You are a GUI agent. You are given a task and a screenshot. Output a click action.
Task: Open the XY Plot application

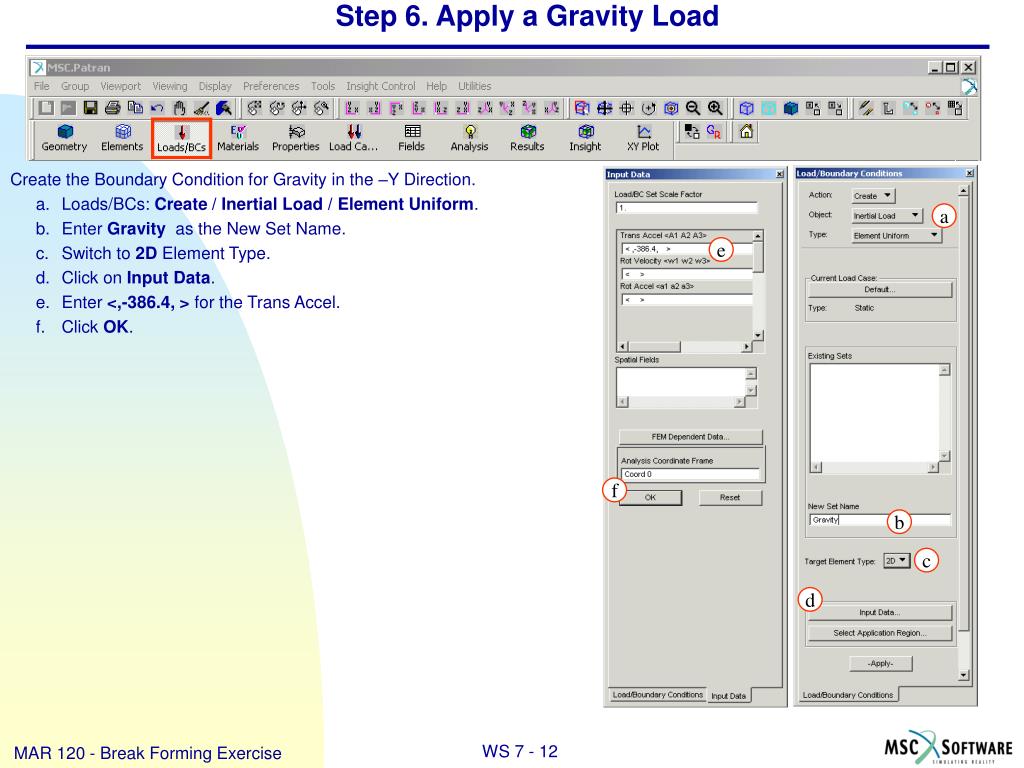pyautogui.click(x=643, y=138)
